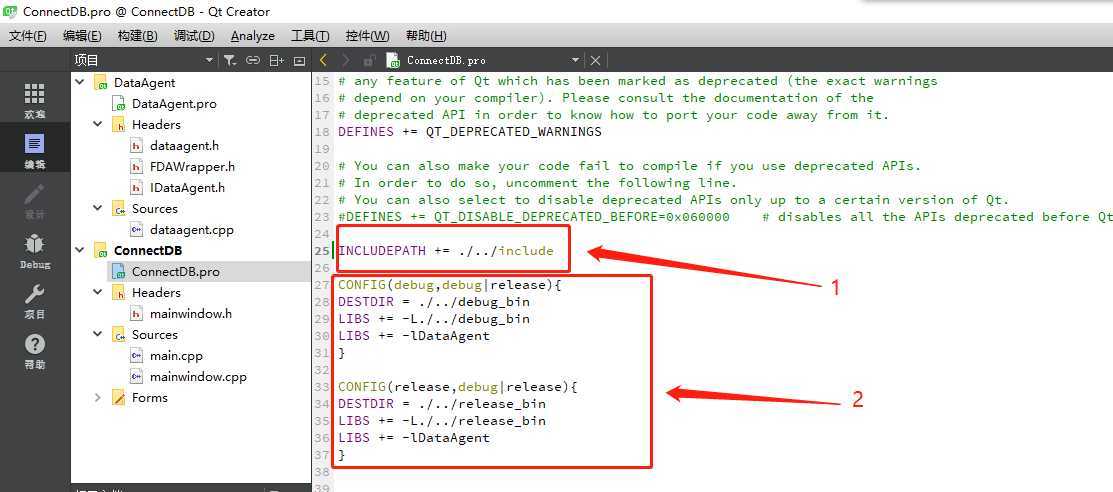1113x492 pixels.
Task: Open the open documents dropdown
Action: click(x=576, y=61)
